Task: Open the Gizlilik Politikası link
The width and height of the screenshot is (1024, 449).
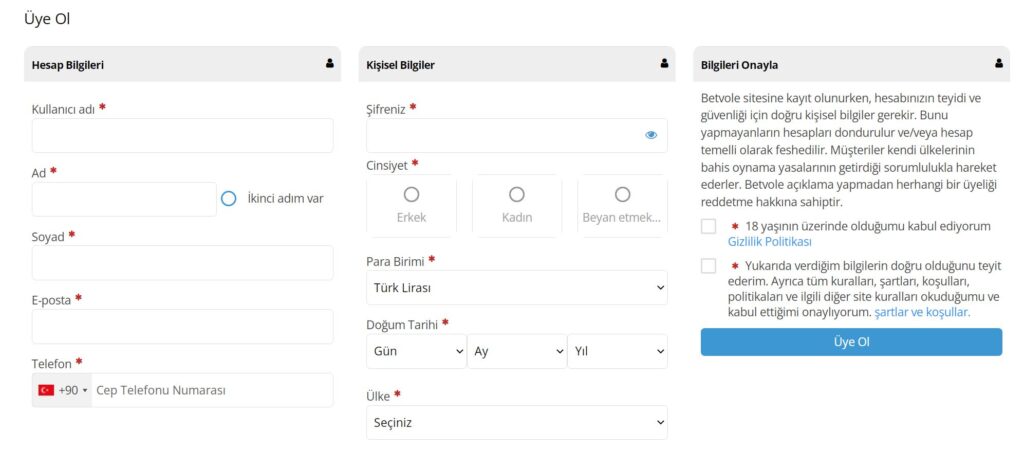Action: point(769,241)
